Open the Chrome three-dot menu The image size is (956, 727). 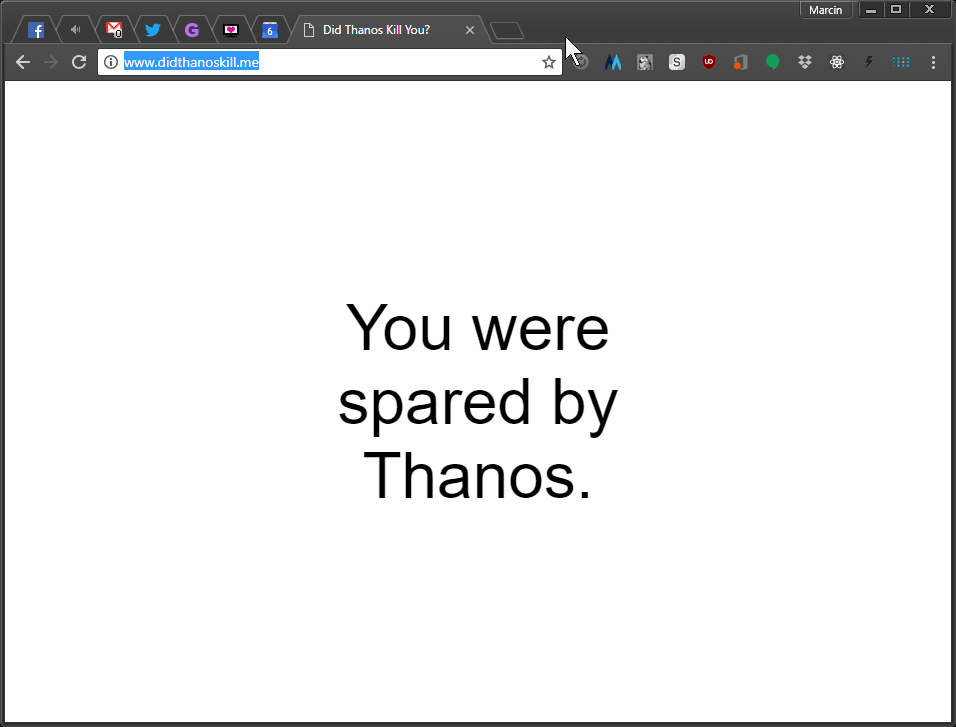[933, 62]
